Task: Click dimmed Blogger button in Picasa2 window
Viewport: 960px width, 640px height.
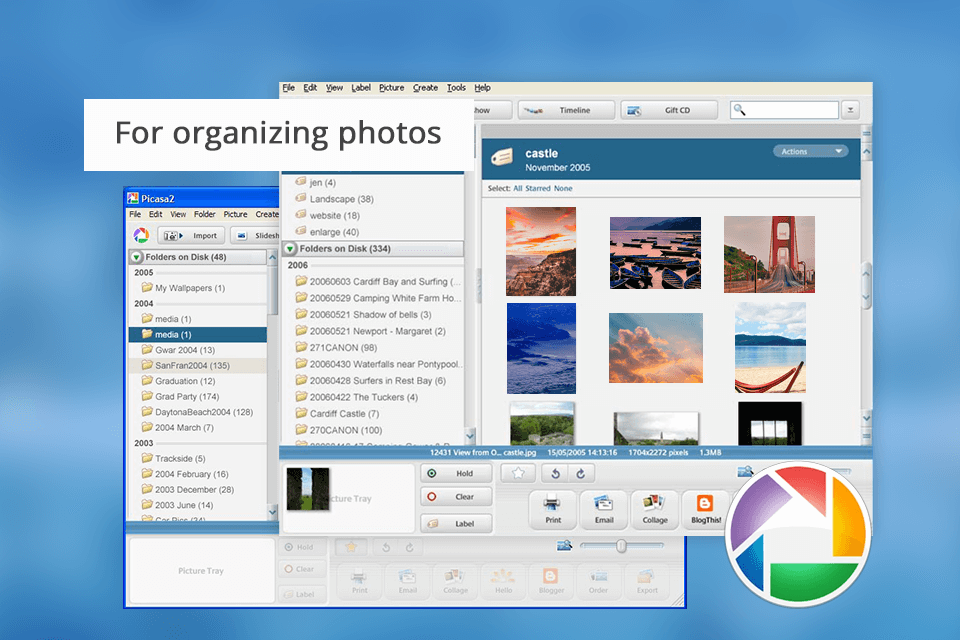Action: [x=551, y=580]
